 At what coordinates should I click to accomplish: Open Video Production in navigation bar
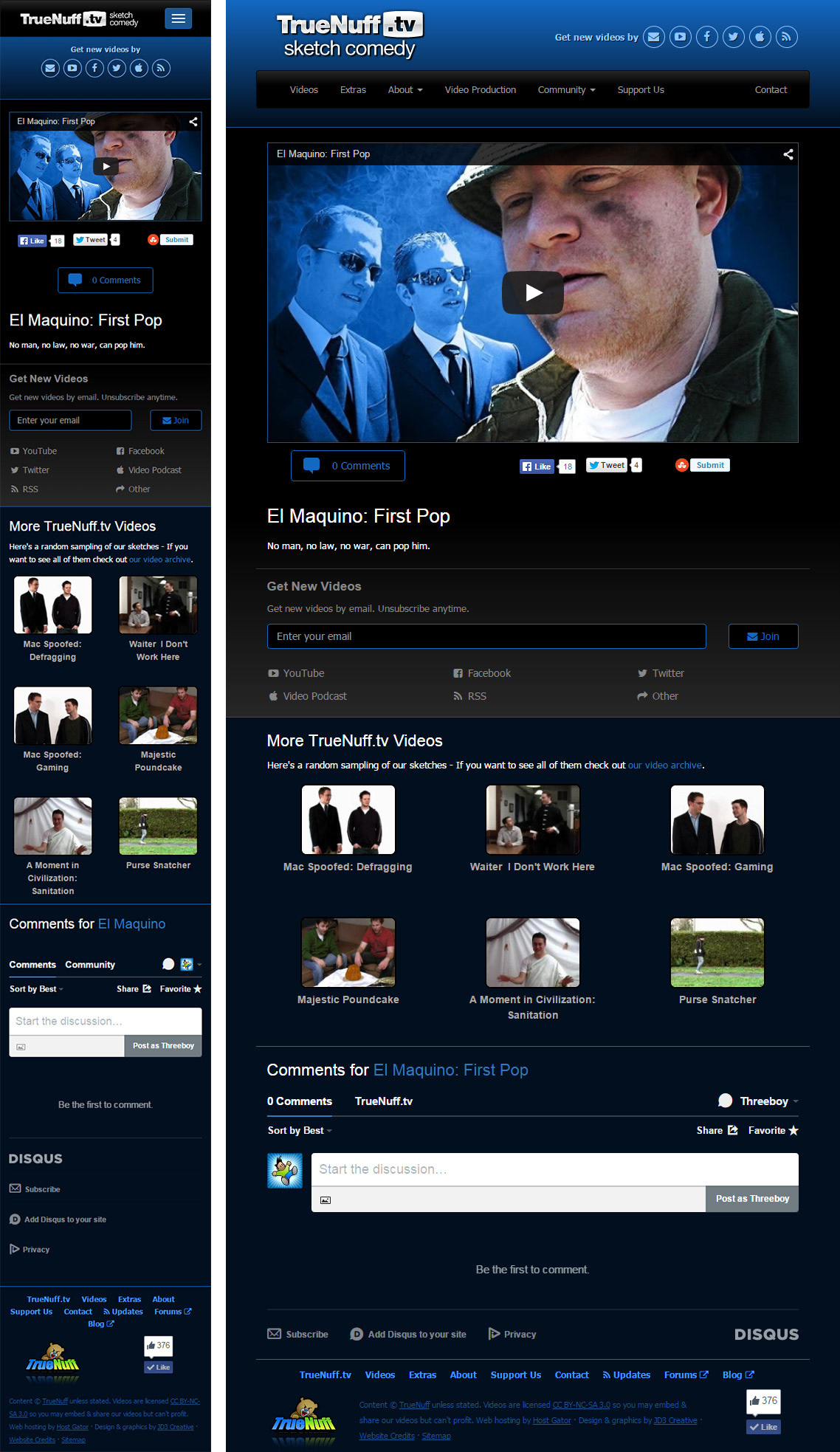point(480,90)
